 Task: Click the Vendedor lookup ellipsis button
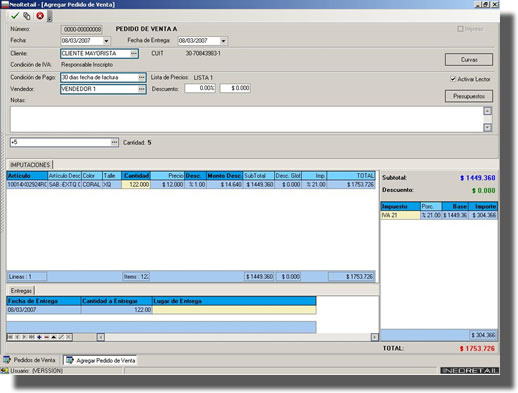click(x=142, y=89)
